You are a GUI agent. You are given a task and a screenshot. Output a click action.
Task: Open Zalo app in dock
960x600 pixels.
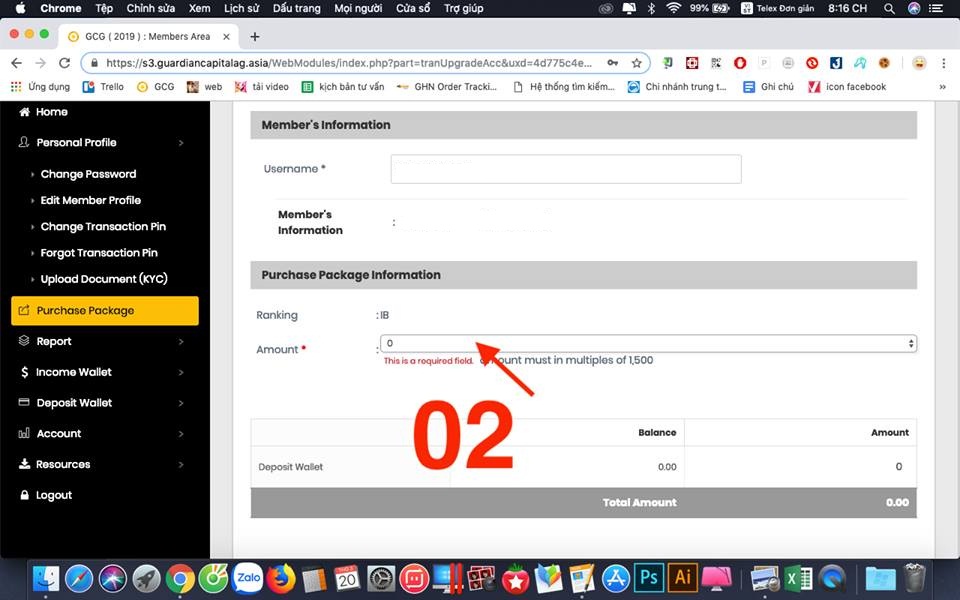click(247, 578)
